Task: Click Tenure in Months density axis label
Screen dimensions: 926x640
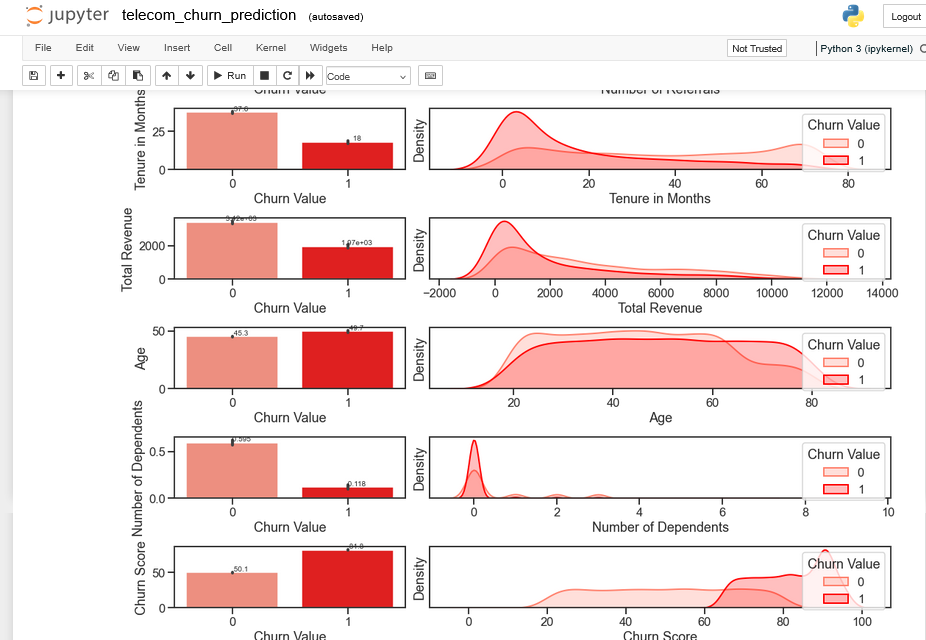Action: (660, 199)
